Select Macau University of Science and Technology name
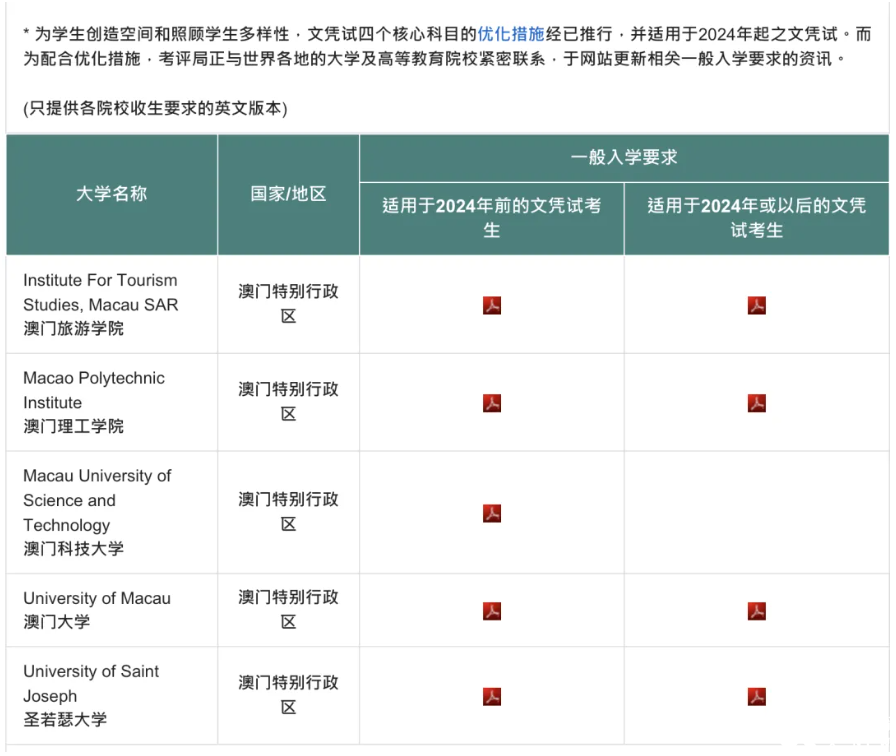Viewport: 896px width, 756px height. pyautogui.click(x=97, y=501)
